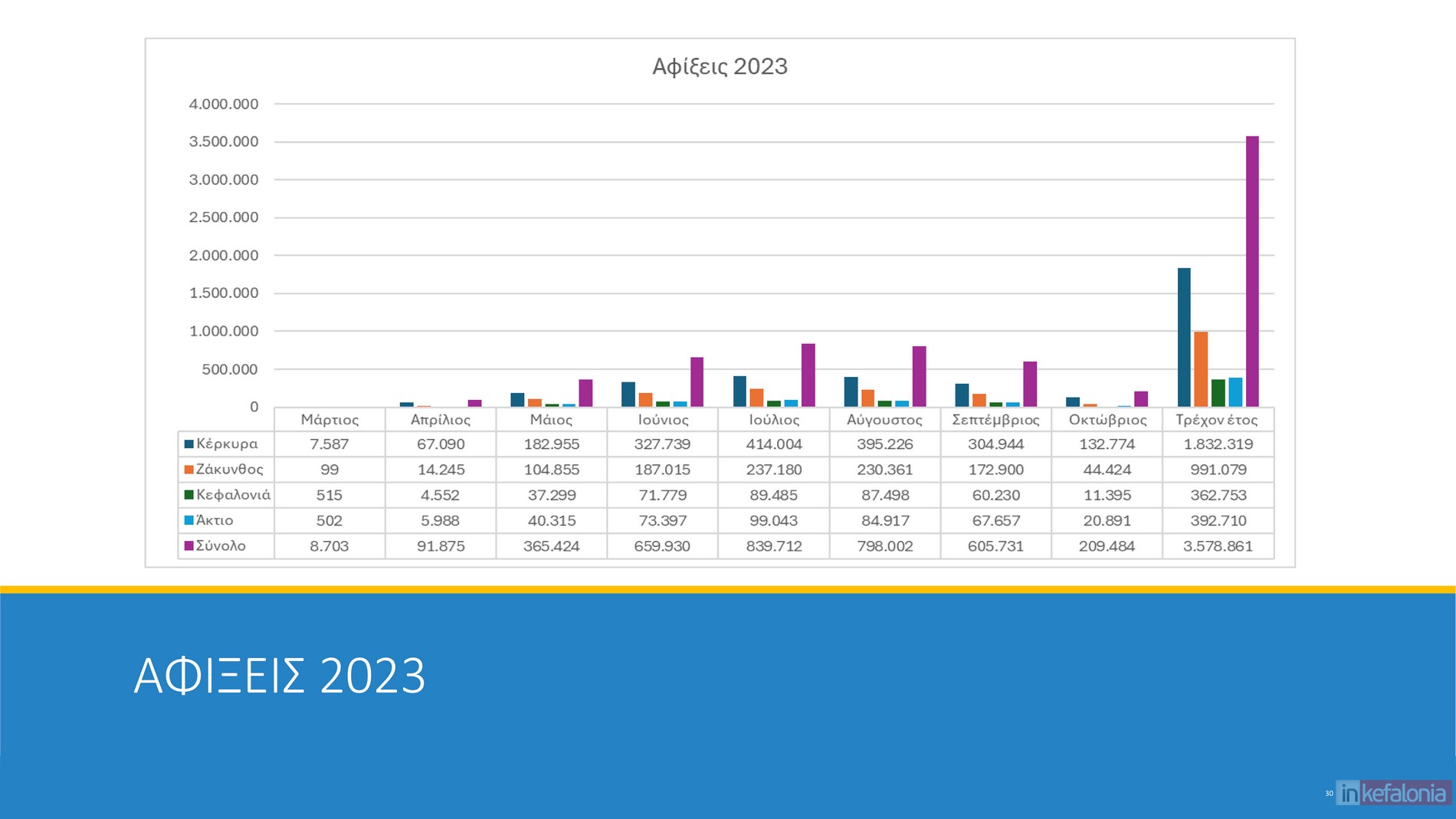This screenshot has height=819, width=1456.
Task: Select the Τρέχον έτος column header
Action: 1217,420
